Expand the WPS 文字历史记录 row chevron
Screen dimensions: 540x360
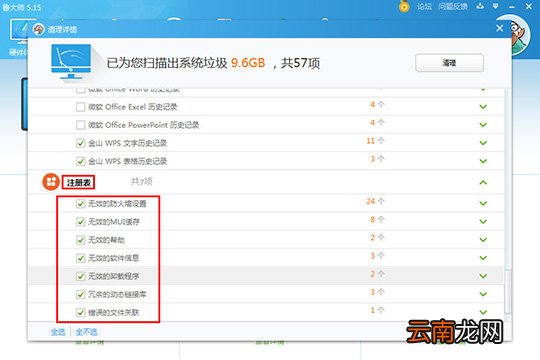click(x=483, y=143)
